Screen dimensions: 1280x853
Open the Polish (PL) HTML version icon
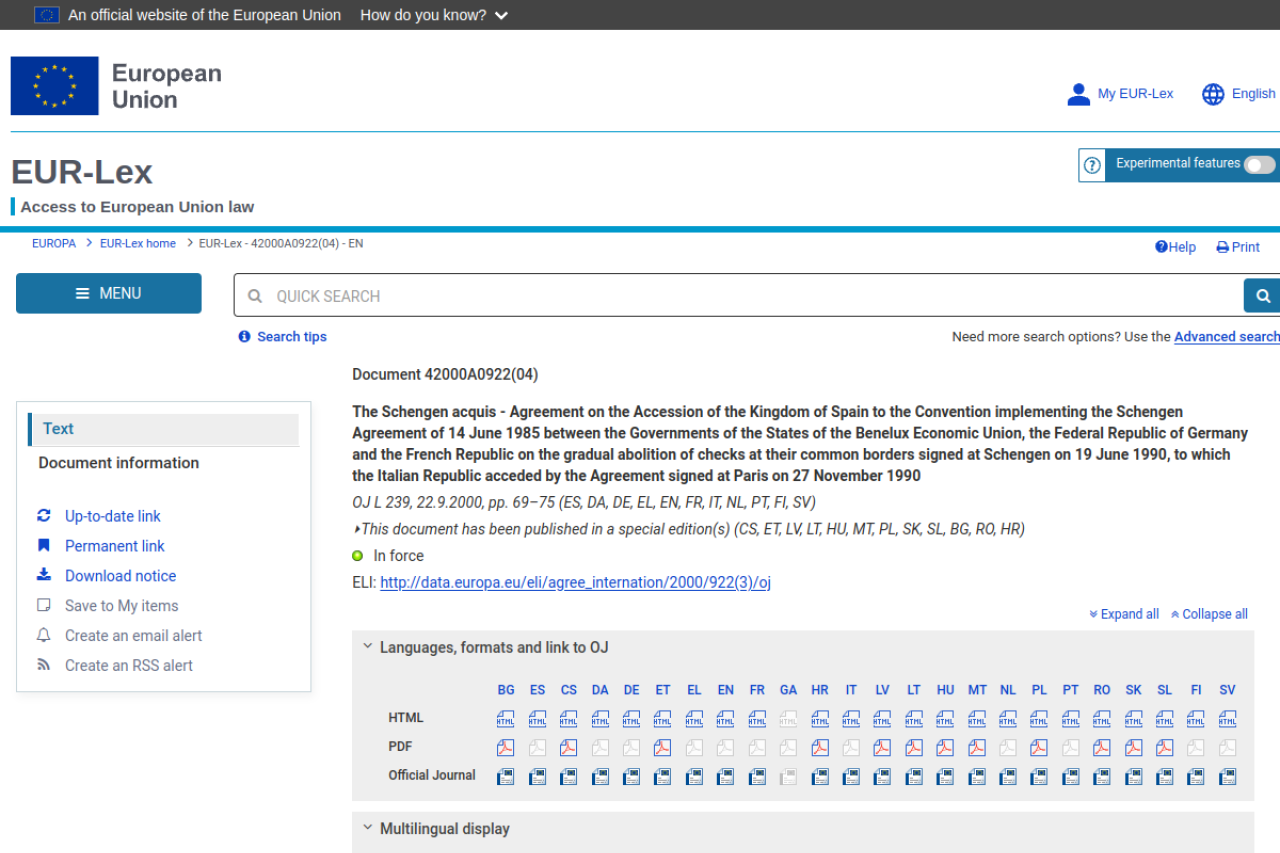point(1039,719)
